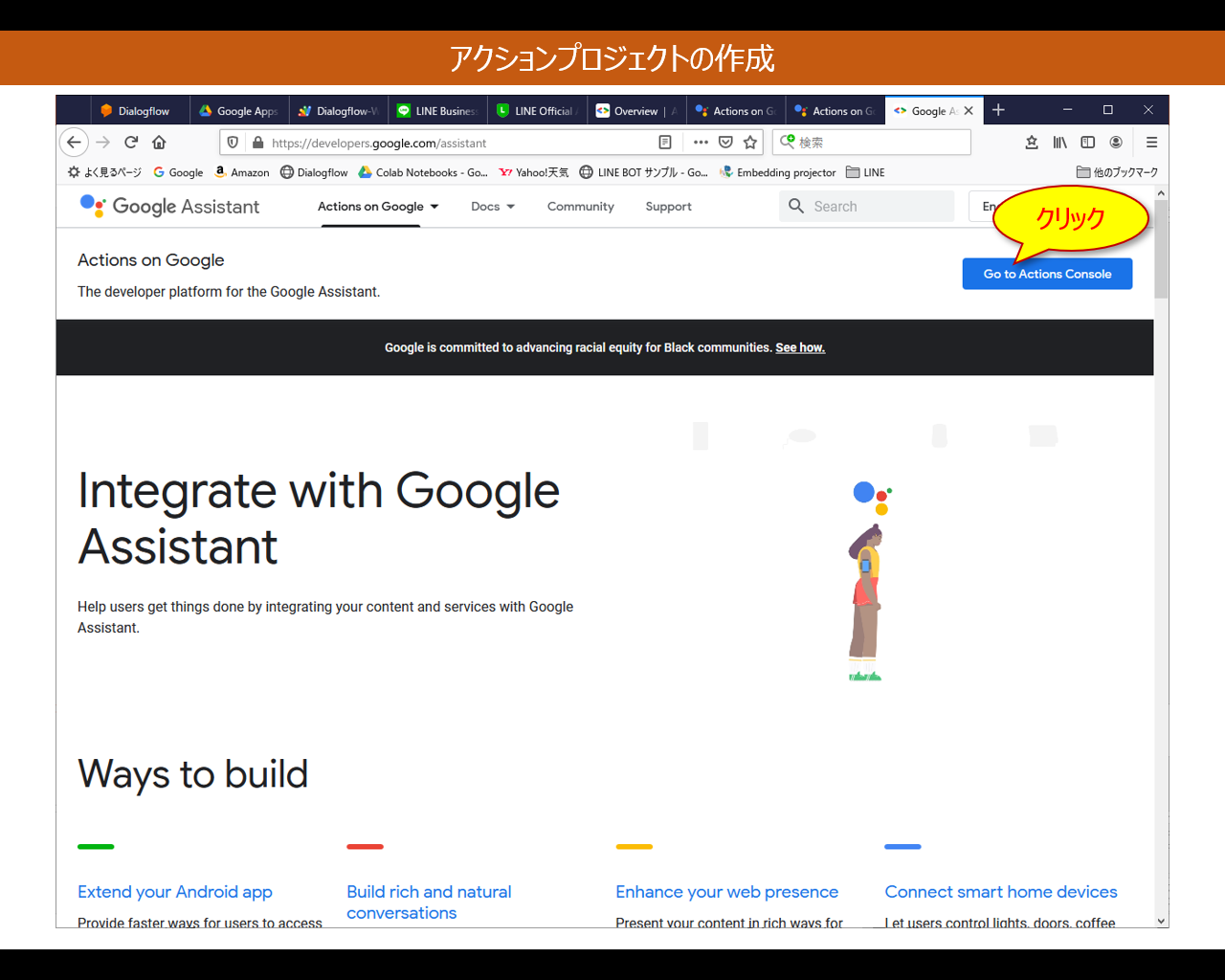The image size is (1225, 980).
Task: Toggle the sidebar icon
Action: (1088, 142)
